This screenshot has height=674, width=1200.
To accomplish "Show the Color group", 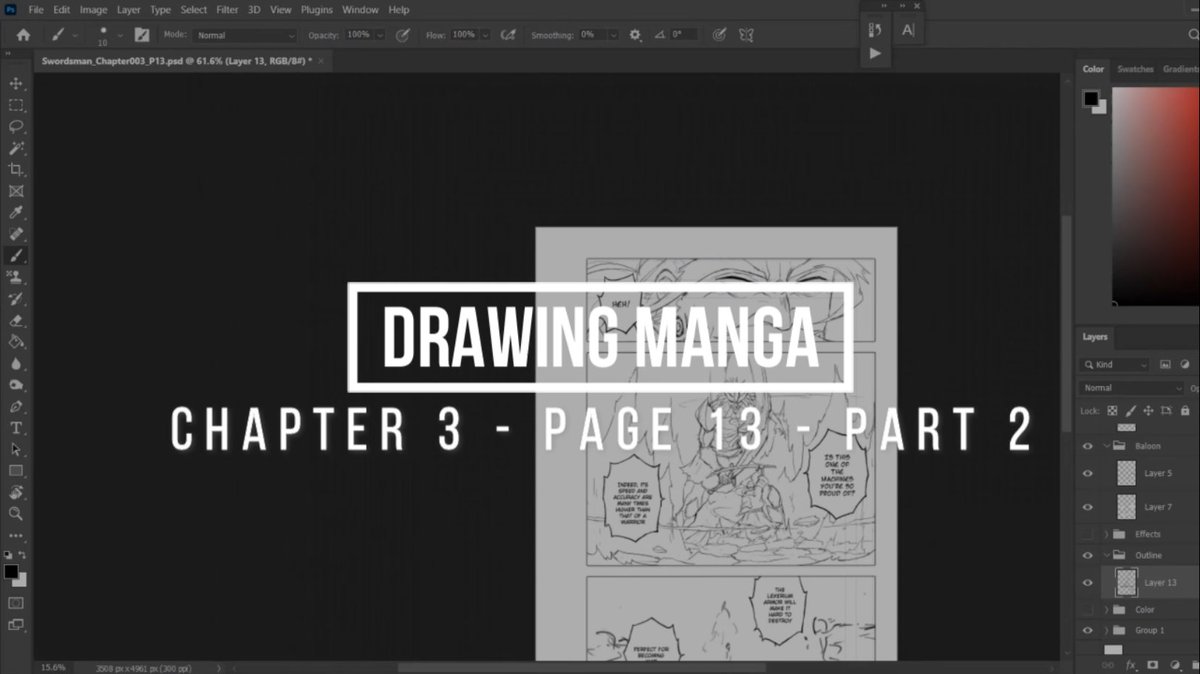I will [x=1088, y=609].
